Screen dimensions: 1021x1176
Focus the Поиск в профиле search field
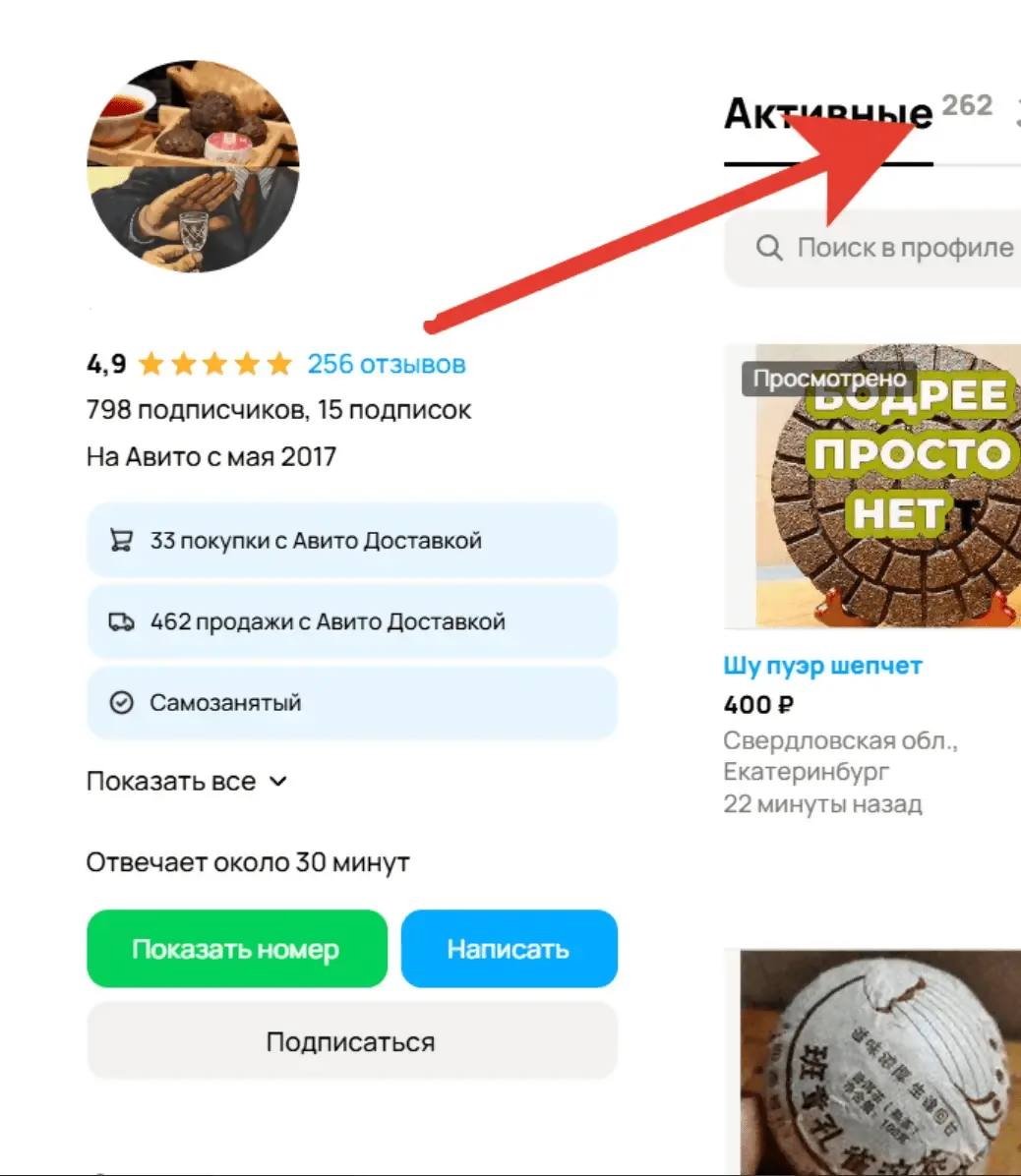[872, 248]
